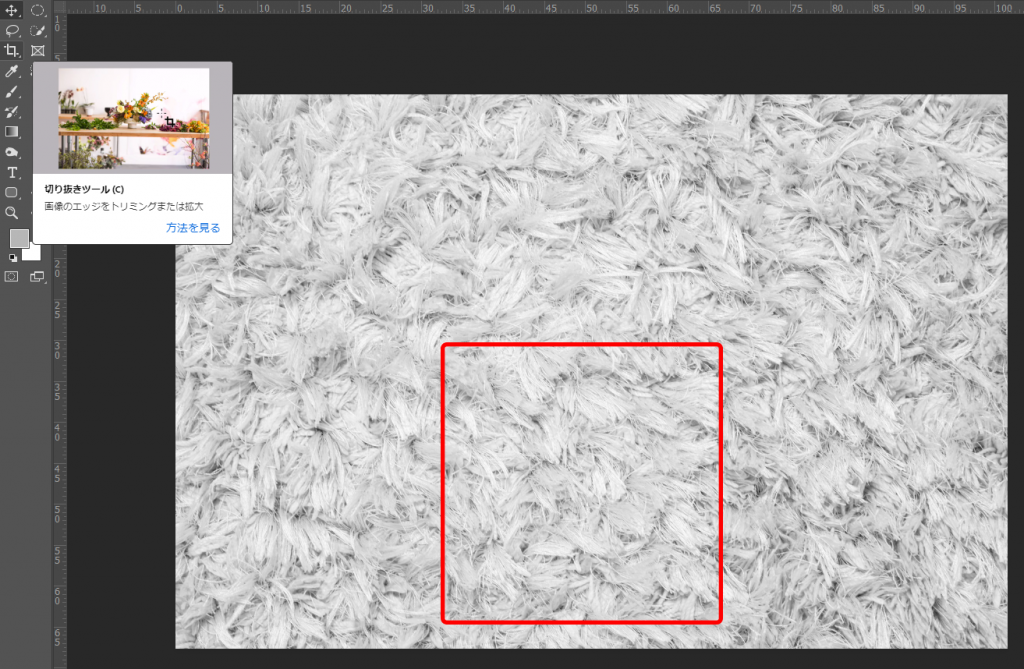Reset default foreground and background colors
The width and height of the screenshot is (1024, 669).
(x=12, y=257)
